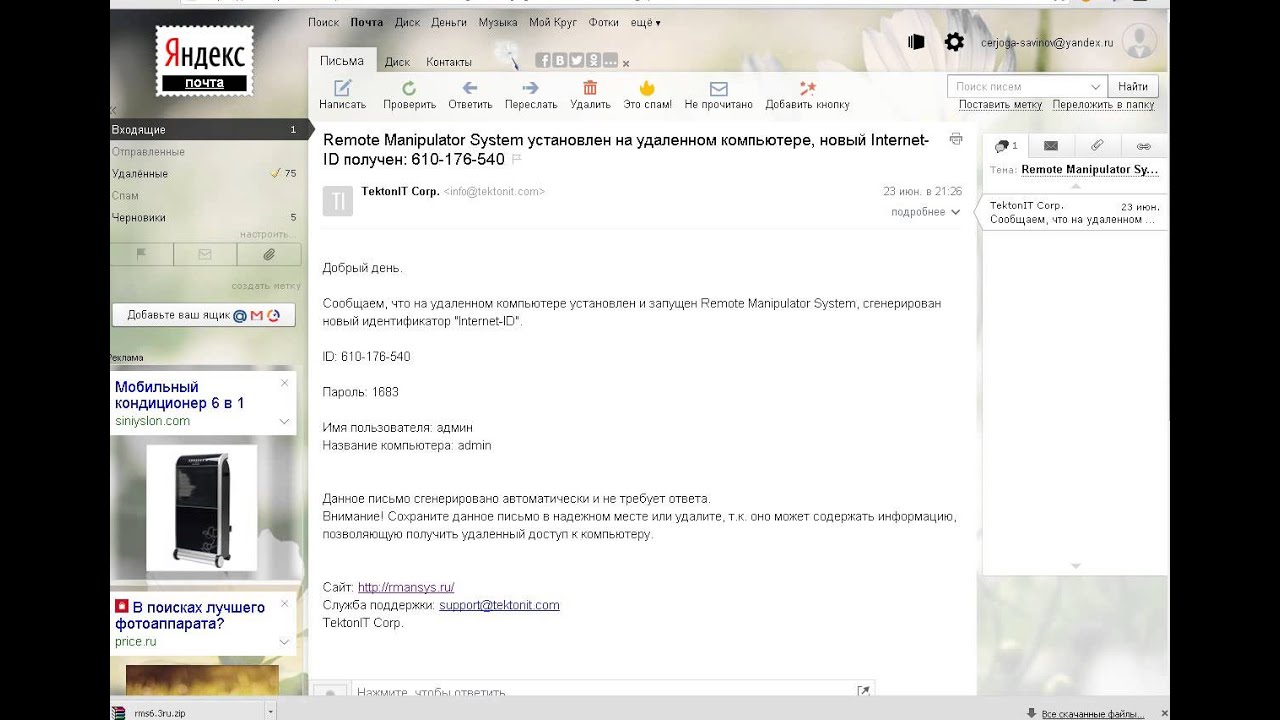Open search options dropdown arrow
This screenshot has height=720, width=1280.
(1096, 87)
